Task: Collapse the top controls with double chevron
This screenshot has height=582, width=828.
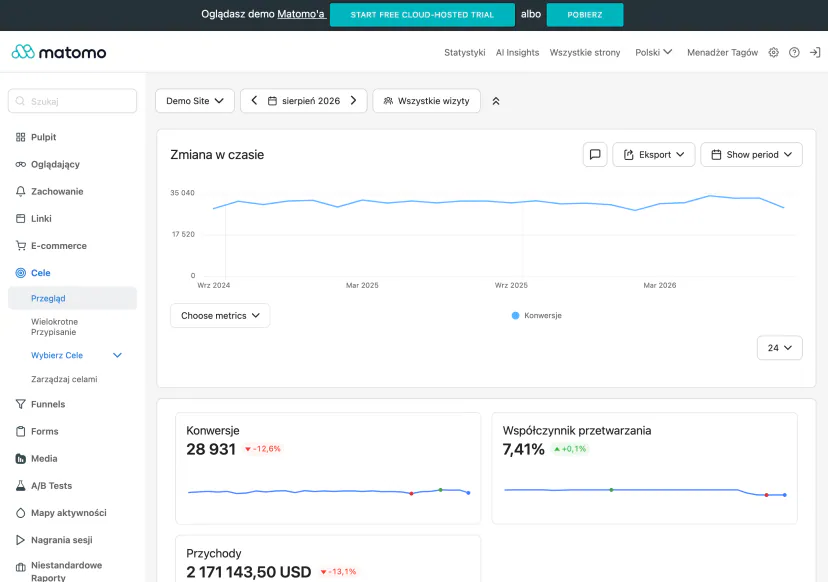Action: [496, 101]
